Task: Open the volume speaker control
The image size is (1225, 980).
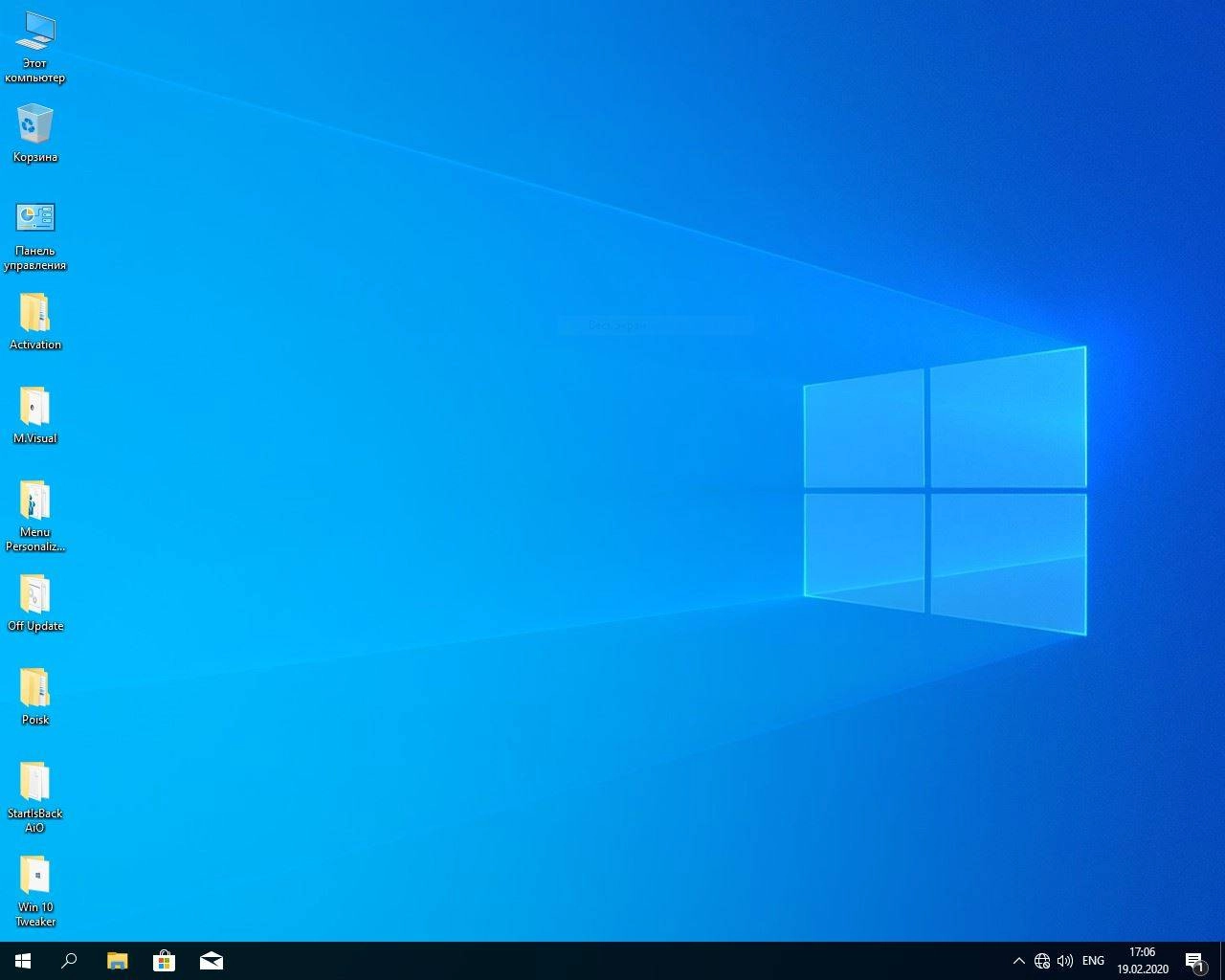Action: coord(1064,961)
